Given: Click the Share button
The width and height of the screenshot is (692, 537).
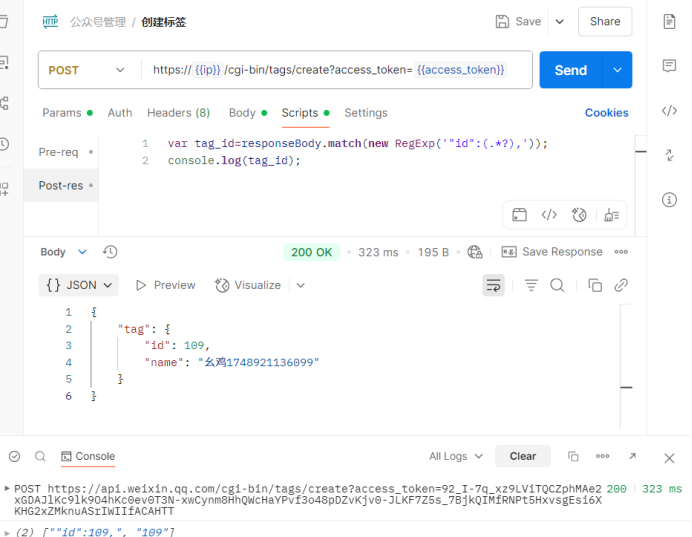Looking at the screenshot, I should click(x=605, y=21).
